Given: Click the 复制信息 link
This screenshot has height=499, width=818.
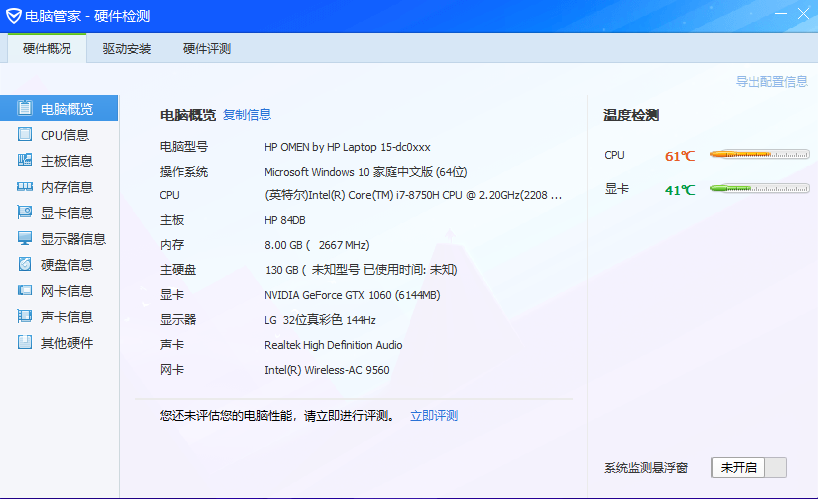Looking at the screenshot, I should (x=247, y=115).
